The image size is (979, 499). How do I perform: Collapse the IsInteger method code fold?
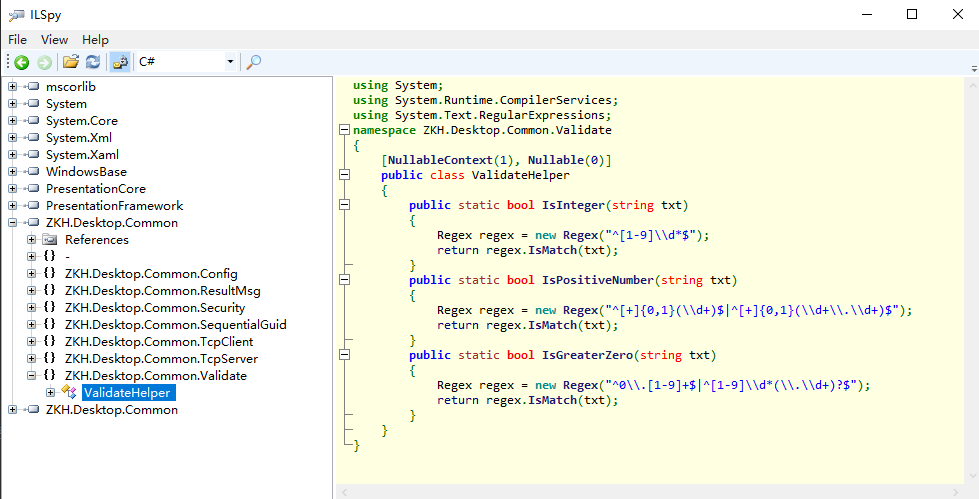344,205
